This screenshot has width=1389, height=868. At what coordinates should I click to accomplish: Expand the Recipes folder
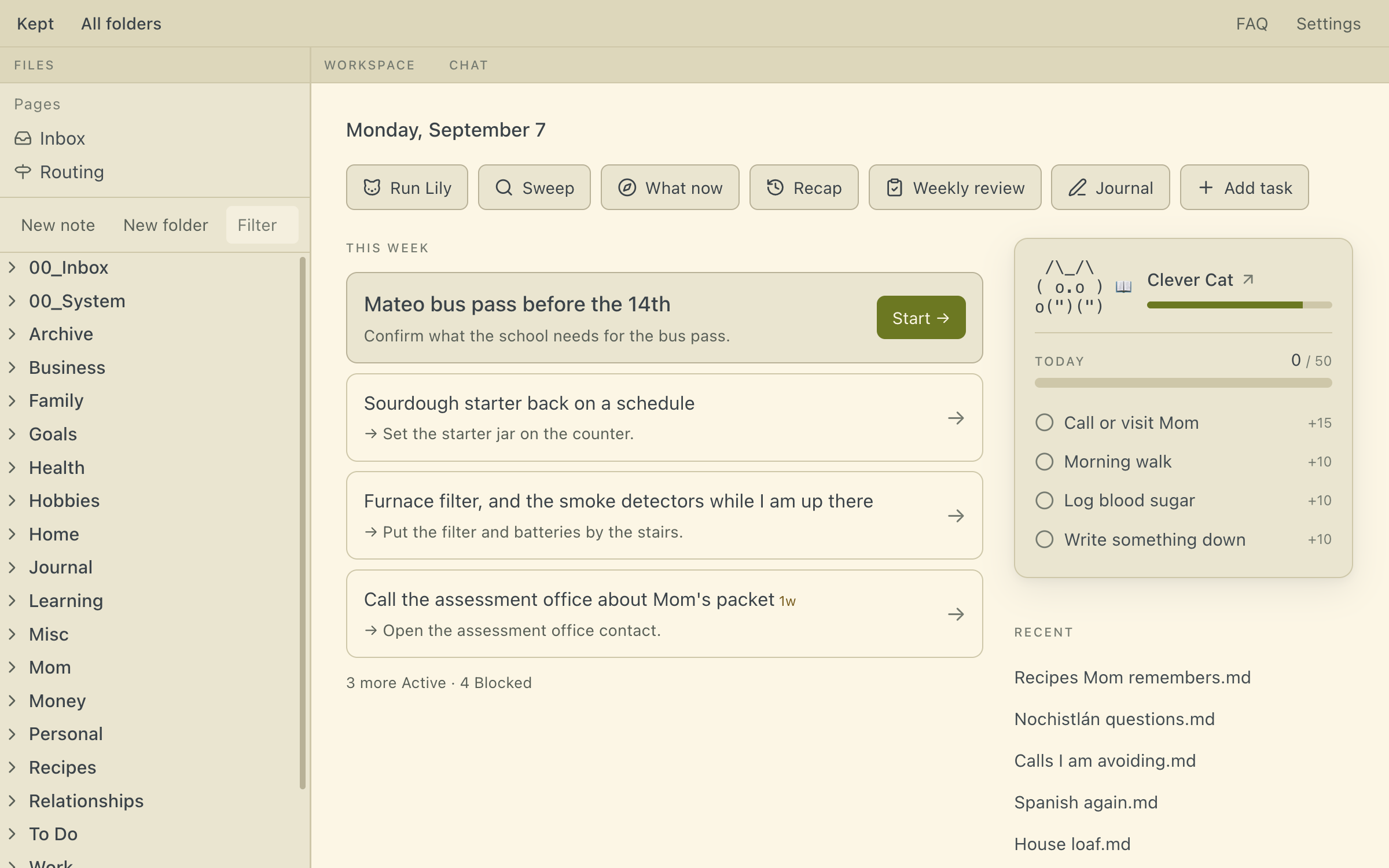pyautogui.click(x=12, y=767)
